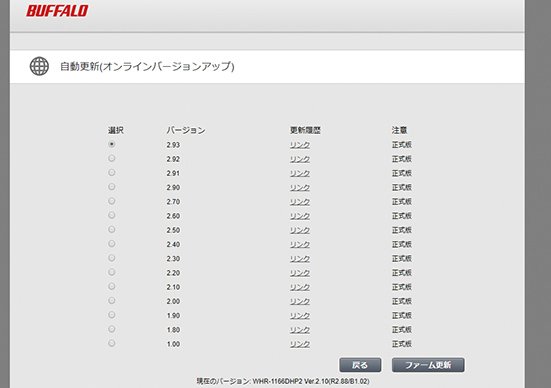Click 正式版 in the 2.93 row
The width and height of the screenshot is (551, 388).
402,145
